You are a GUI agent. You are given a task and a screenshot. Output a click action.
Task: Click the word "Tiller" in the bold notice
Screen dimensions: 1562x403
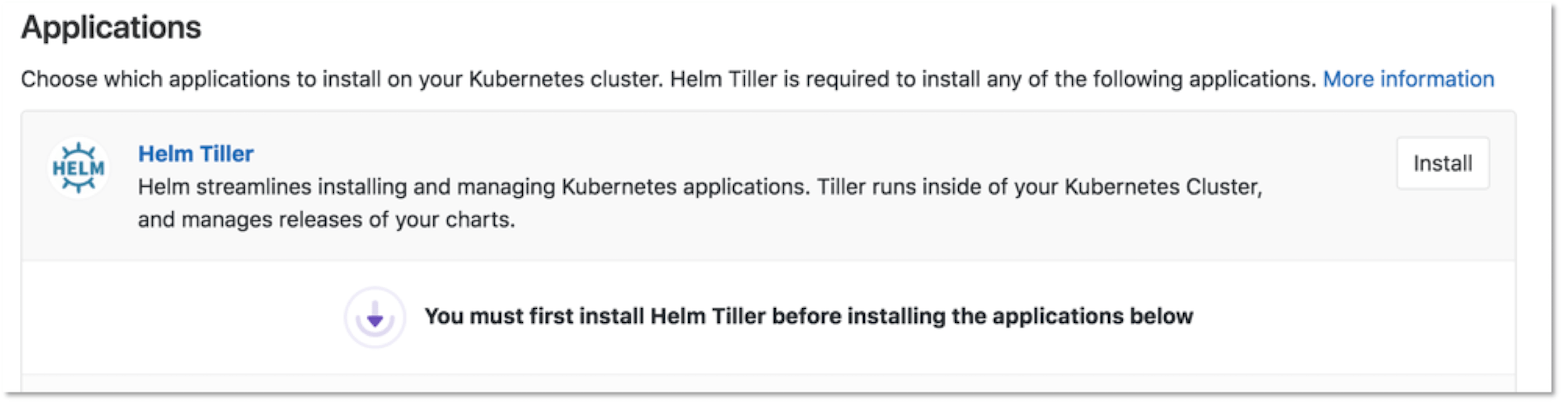[739, 317]
